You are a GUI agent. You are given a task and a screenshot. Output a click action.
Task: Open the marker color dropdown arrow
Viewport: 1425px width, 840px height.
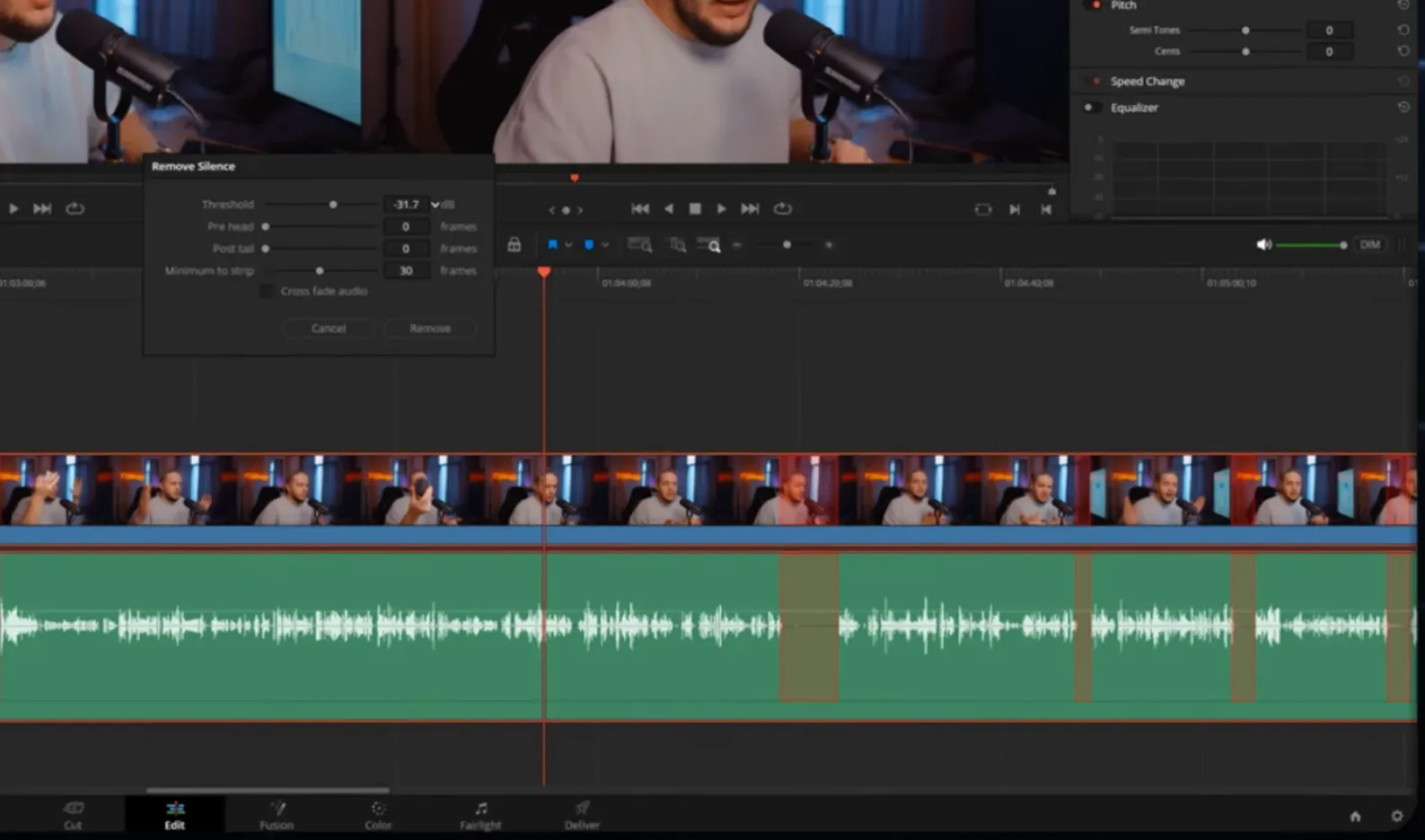click(x=605, y=245)
